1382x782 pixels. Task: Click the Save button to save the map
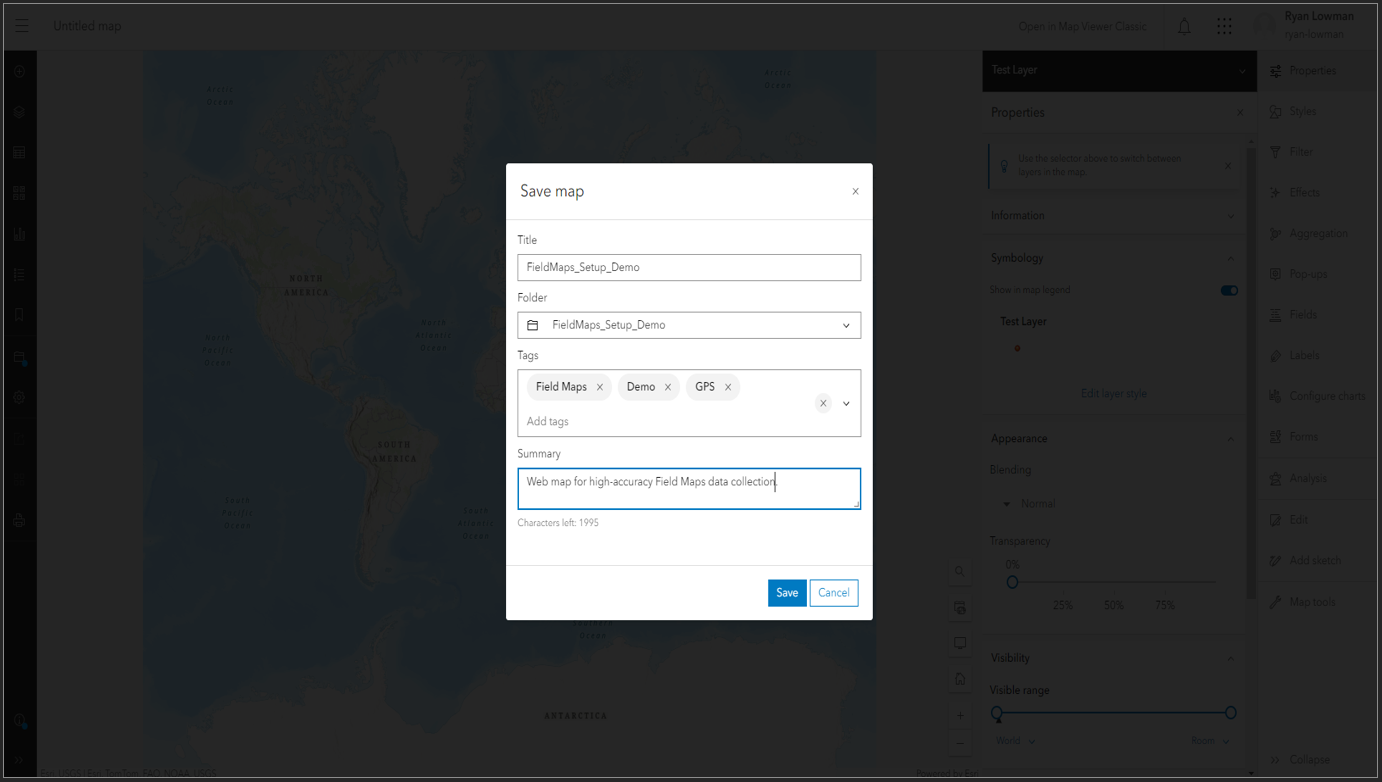(787, 592)
